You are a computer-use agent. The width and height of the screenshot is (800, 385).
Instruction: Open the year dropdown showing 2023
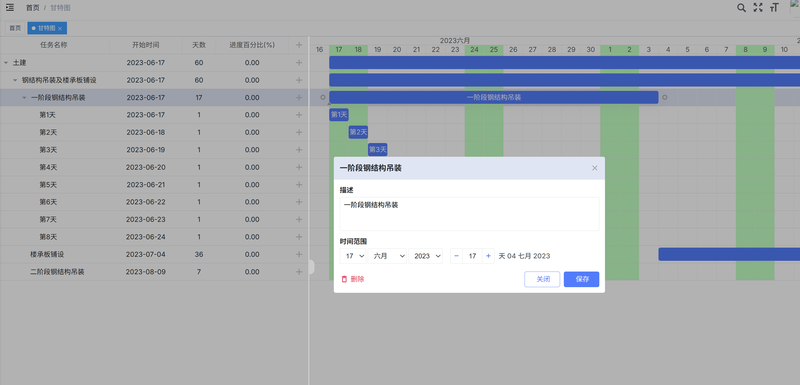click(426, 256)
